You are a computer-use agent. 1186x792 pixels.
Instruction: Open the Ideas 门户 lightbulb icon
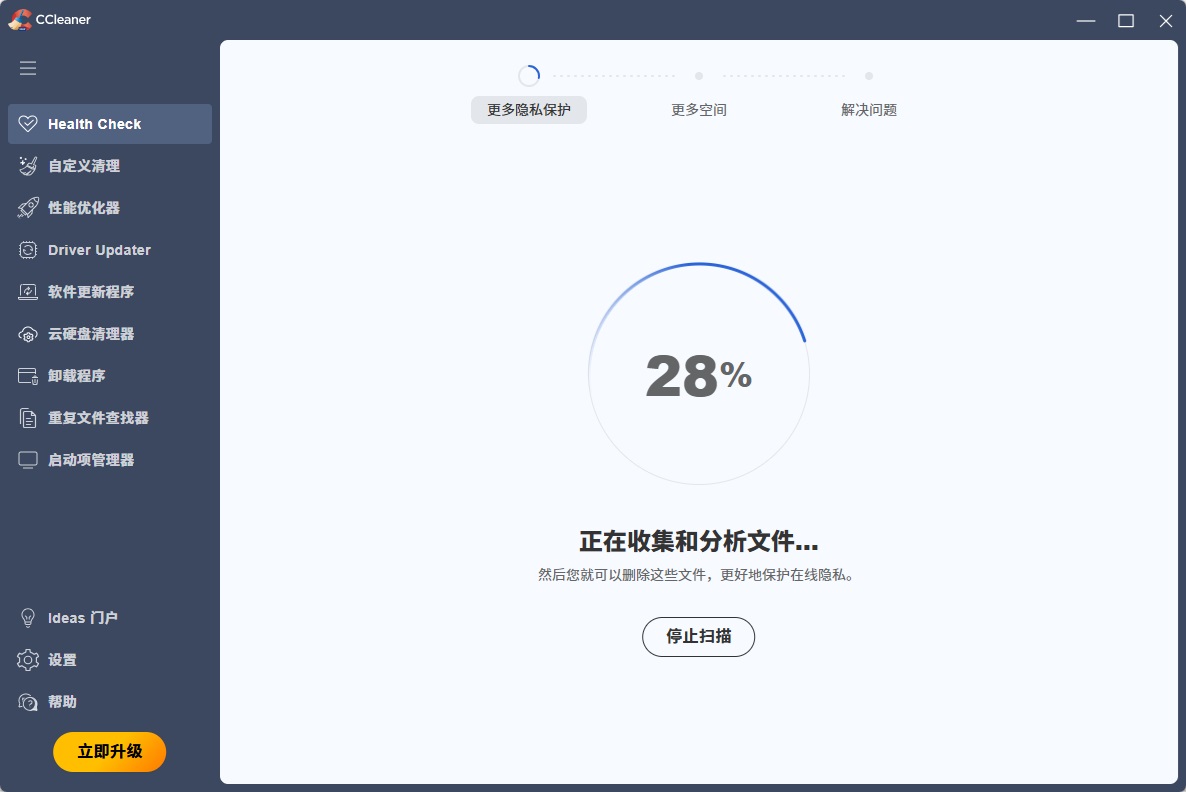tap(28, 618)
